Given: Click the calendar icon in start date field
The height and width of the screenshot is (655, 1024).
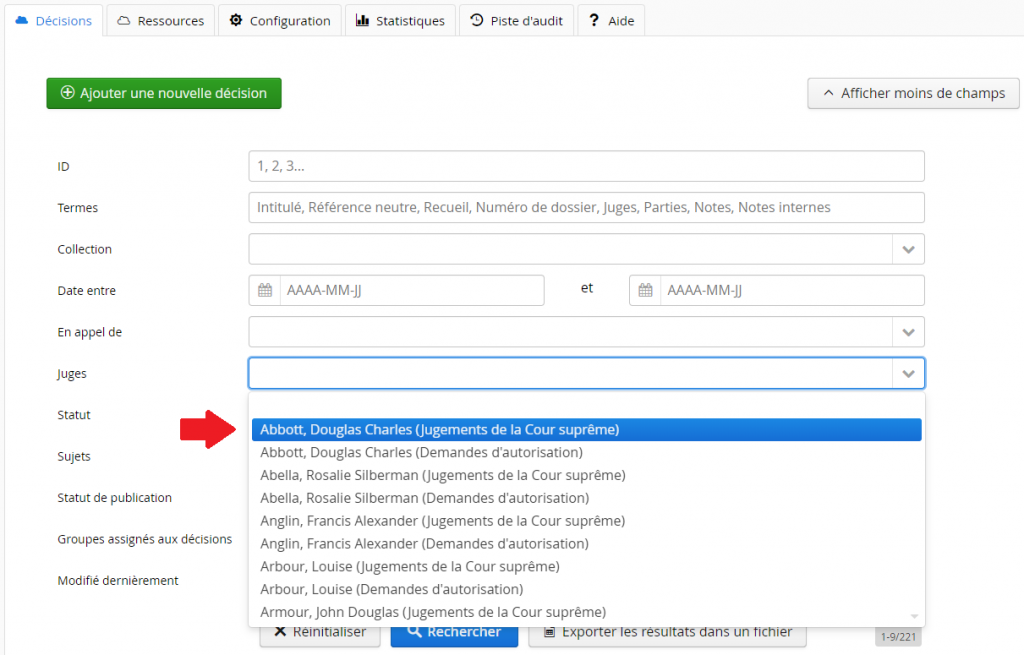Looking at the screenshot, I should (265, 291).
